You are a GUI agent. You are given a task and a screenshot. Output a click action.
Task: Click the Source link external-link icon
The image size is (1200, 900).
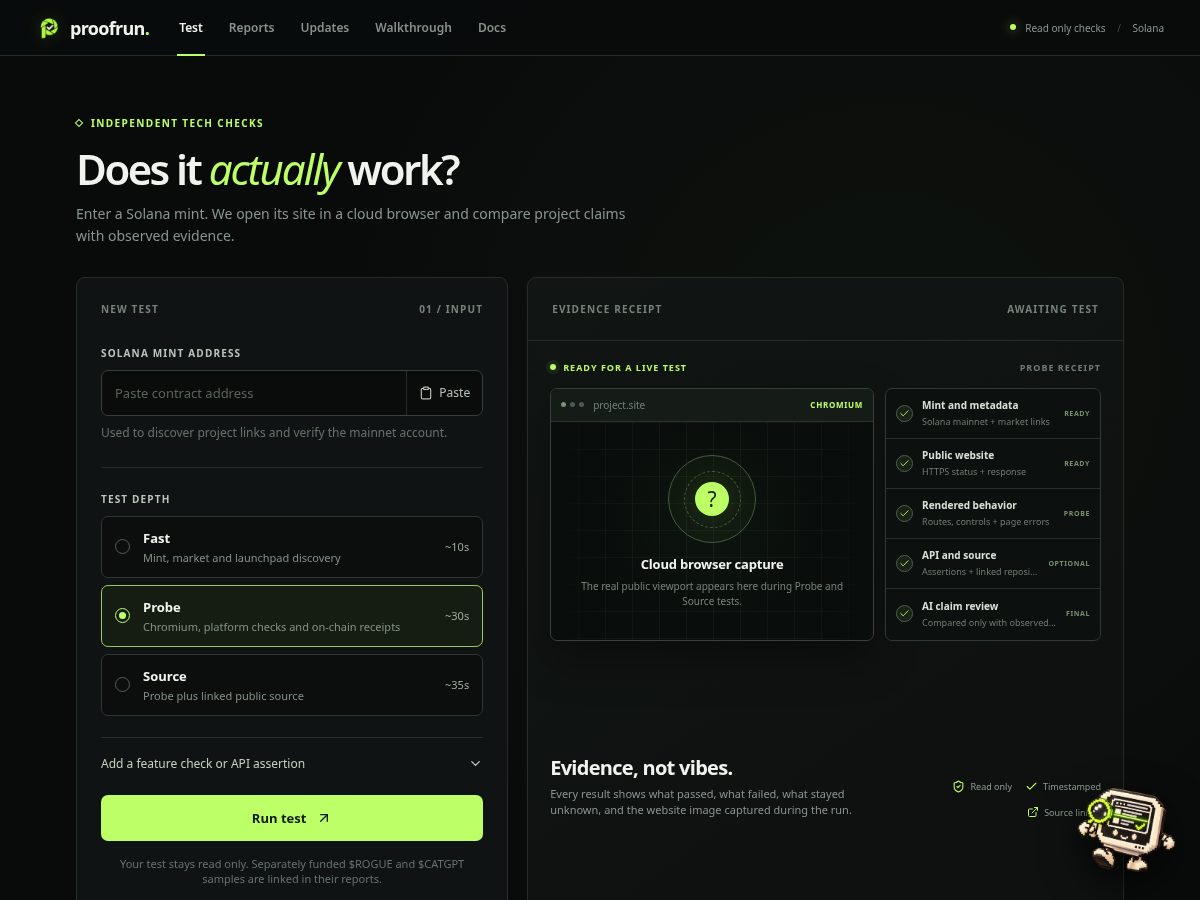[x=1033, y=812]
